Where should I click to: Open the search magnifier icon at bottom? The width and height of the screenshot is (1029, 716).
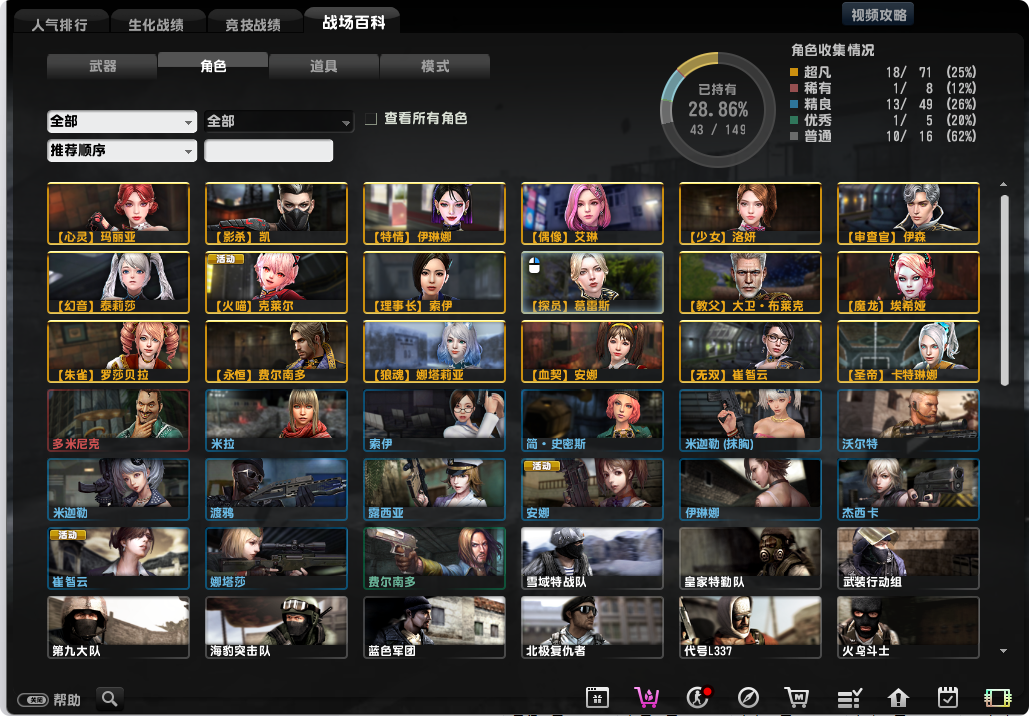click(x=110, y=698)
